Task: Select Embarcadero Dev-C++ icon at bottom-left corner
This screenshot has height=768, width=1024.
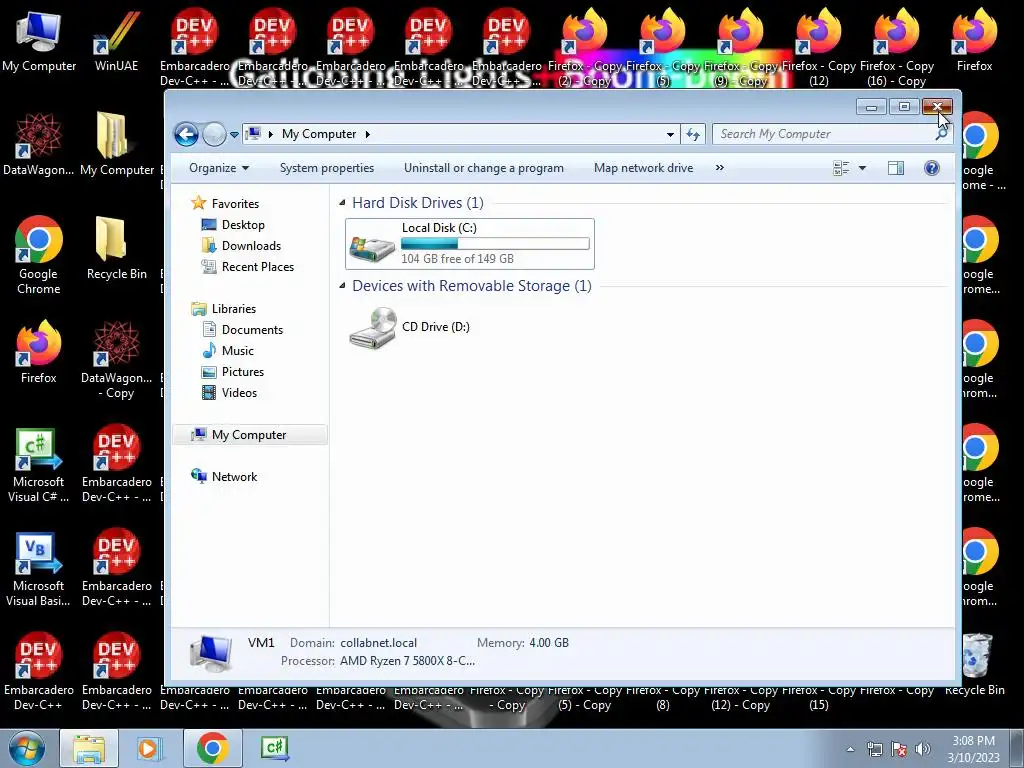Action: (x=39, y=673)
